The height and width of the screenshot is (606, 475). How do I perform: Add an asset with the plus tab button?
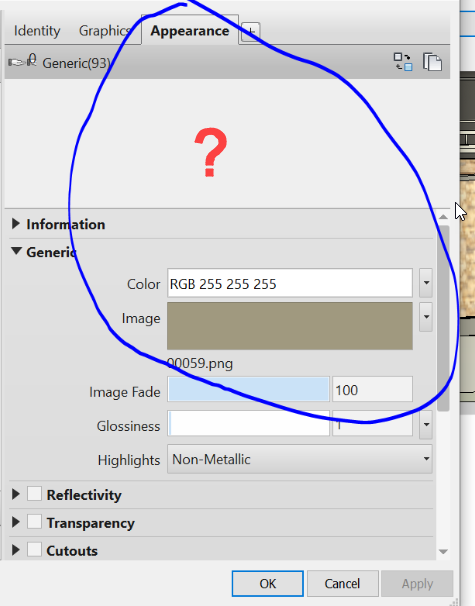pos(250,32)
